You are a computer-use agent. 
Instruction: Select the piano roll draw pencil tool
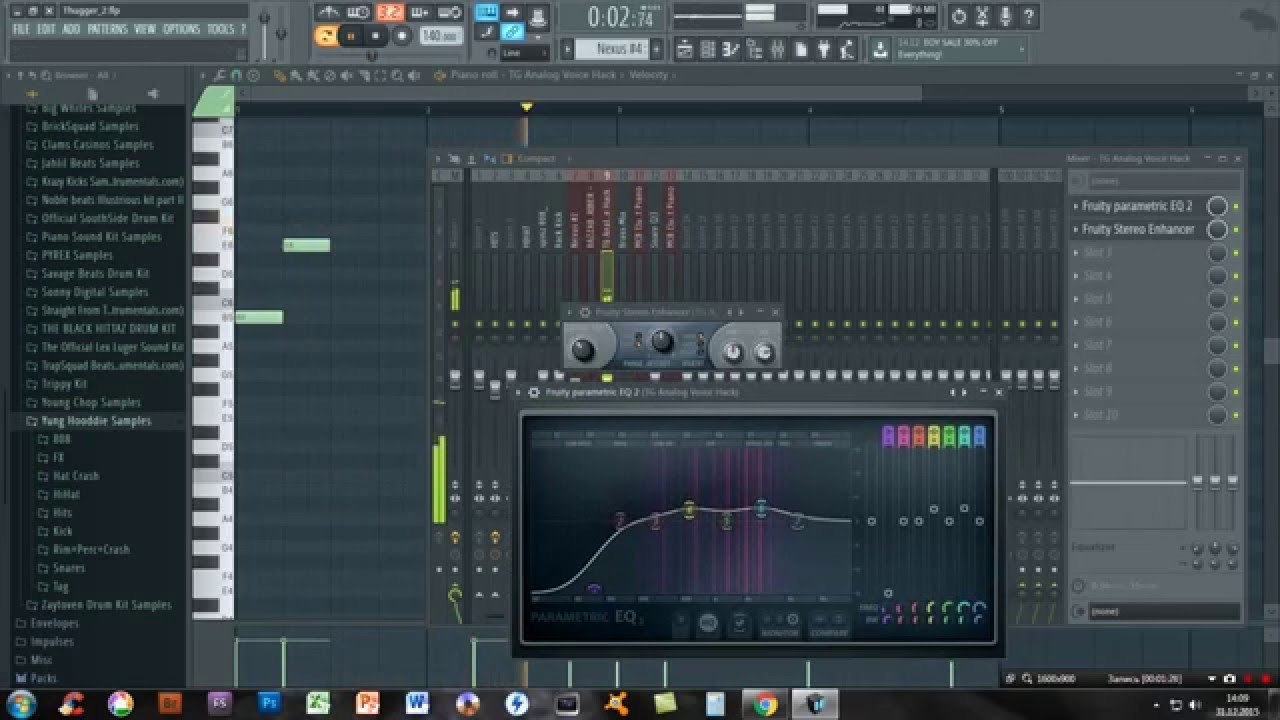(279, 75)
